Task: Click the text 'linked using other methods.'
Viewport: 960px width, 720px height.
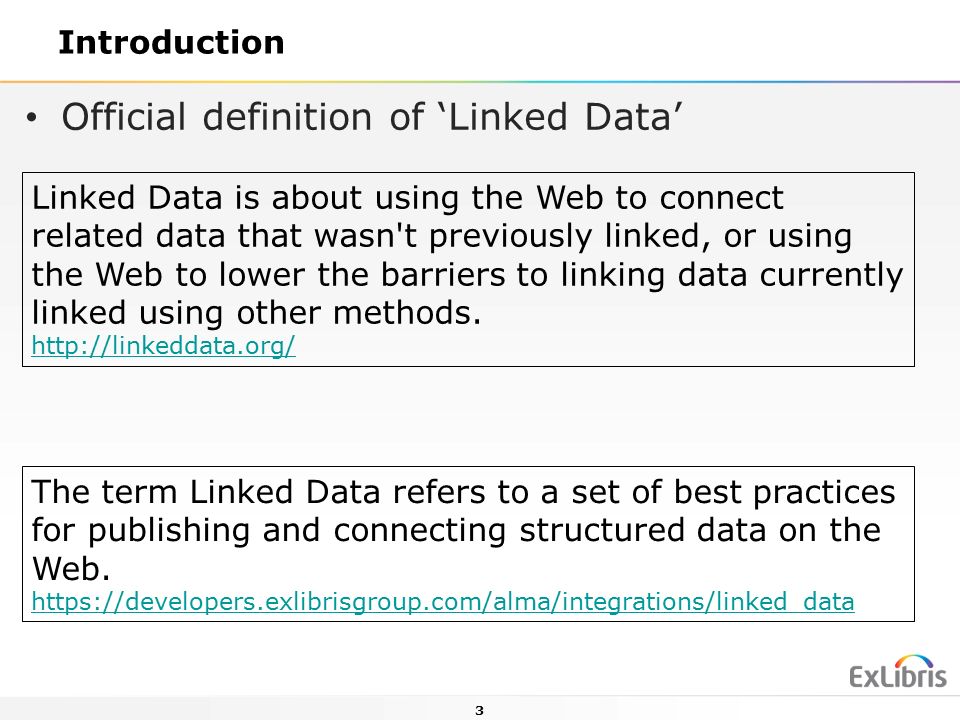Action: tap(257, 313)
